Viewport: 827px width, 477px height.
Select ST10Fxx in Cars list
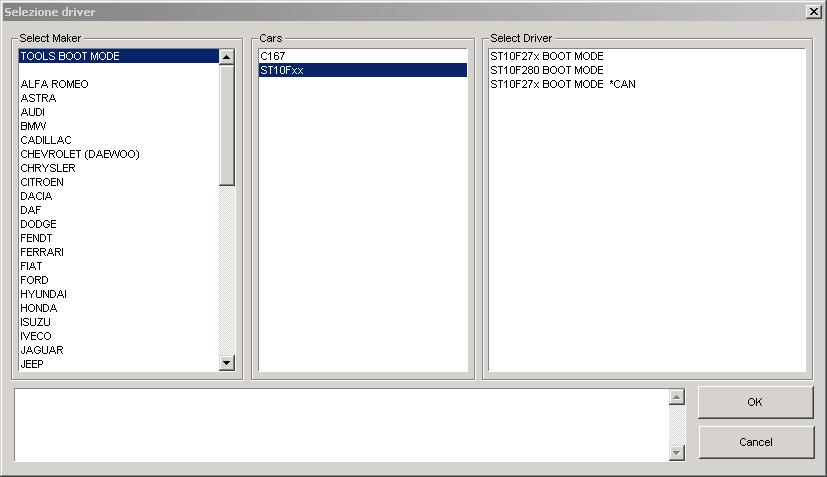(363, 70)
